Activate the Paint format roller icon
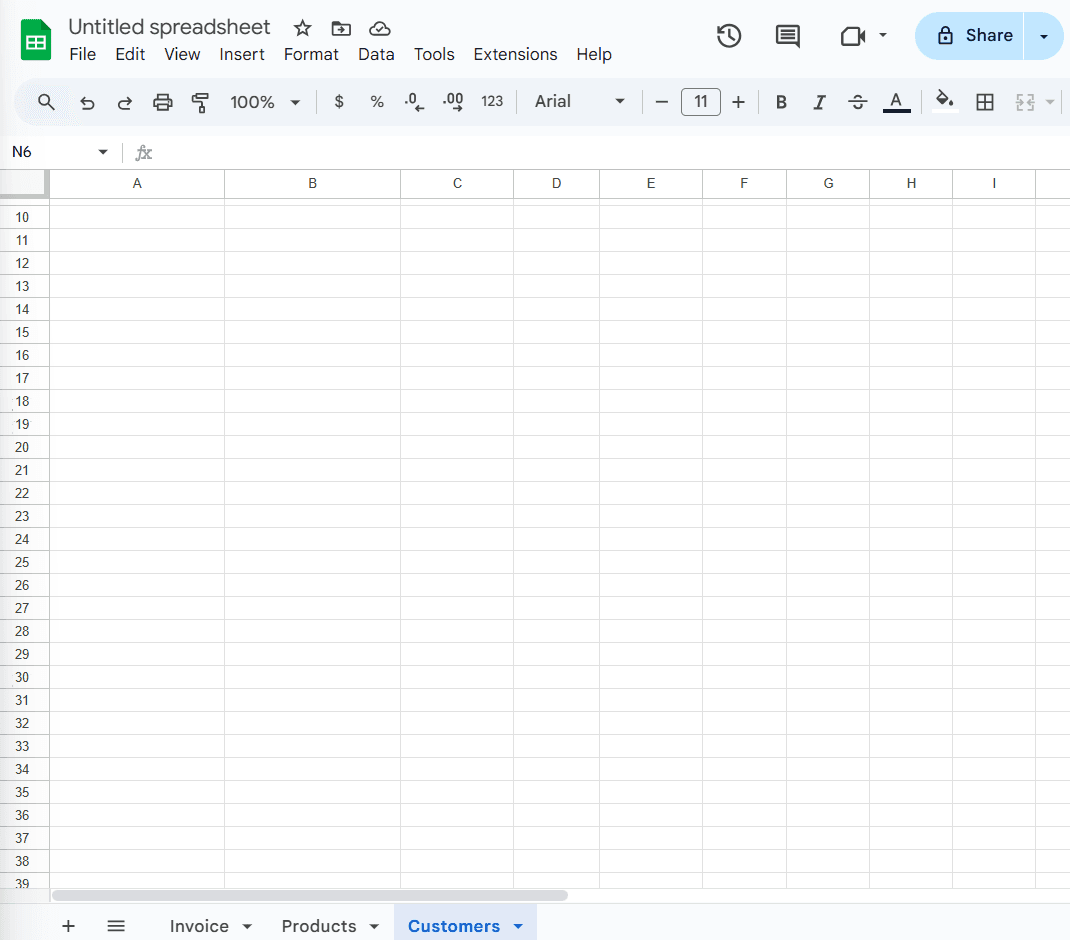The height and width of the screenshot is (940, 1070). [200, 102]
